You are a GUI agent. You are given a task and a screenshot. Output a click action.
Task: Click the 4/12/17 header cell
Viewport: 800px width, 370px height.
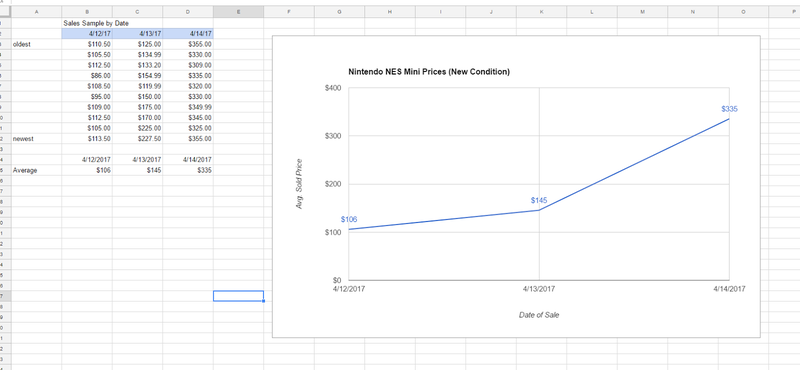pyautogui.click(x=87, y=34)
